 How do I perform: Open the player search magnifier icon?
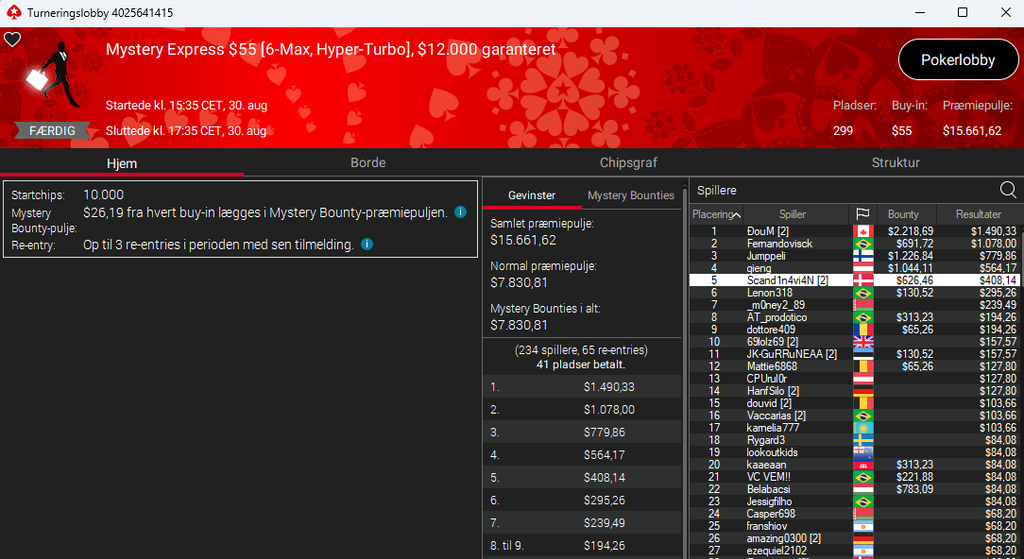pos(1008,190)
